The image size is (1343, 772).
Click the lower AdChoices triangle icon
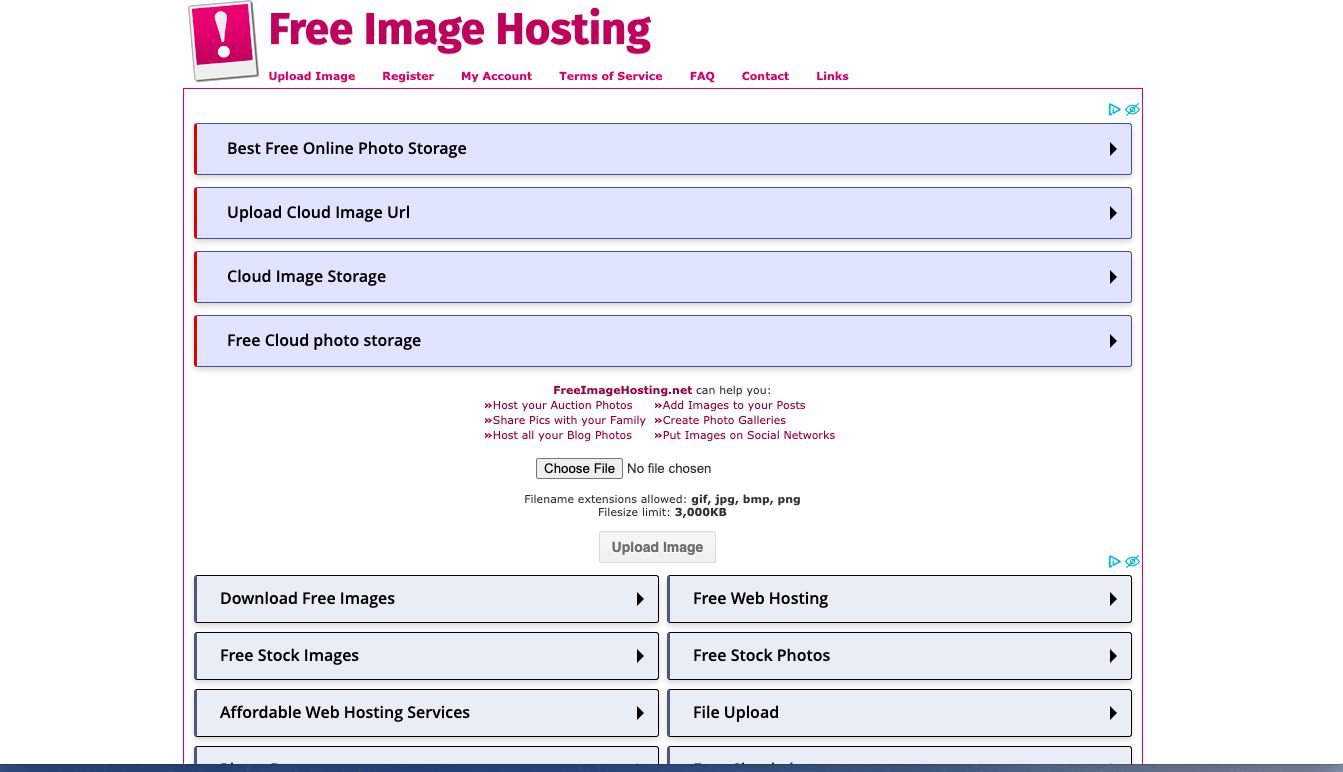pyautogui.click(x=1115, y=562)
